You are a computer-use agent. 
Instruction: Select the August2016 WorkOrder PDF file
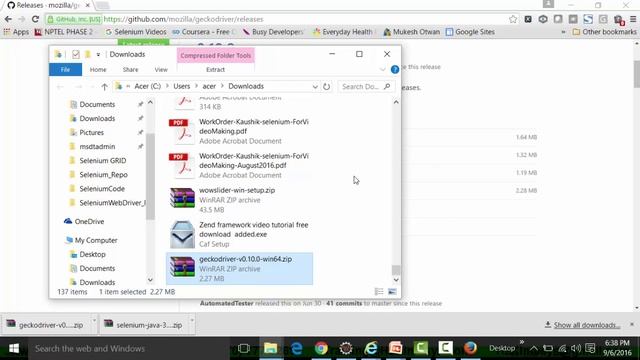239,166
